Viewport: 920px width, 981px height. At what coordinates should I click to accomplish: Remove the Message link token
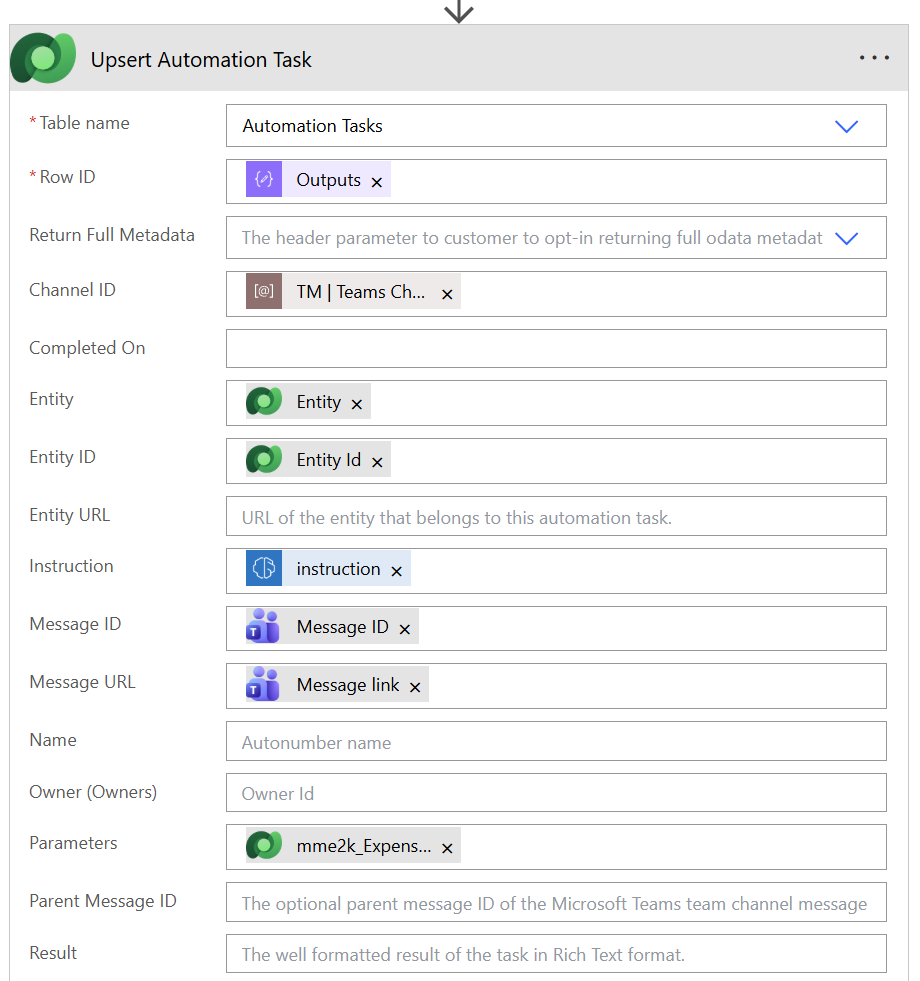click(x=415, y=687)
